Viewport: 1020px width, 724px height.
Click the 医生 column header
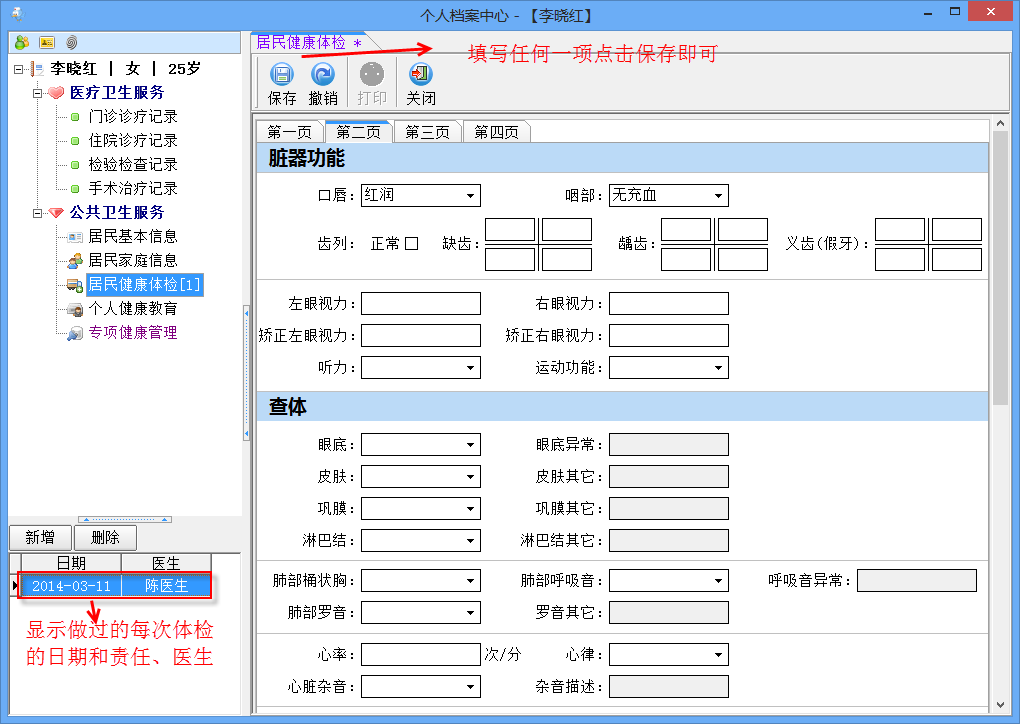click(167, 563)
